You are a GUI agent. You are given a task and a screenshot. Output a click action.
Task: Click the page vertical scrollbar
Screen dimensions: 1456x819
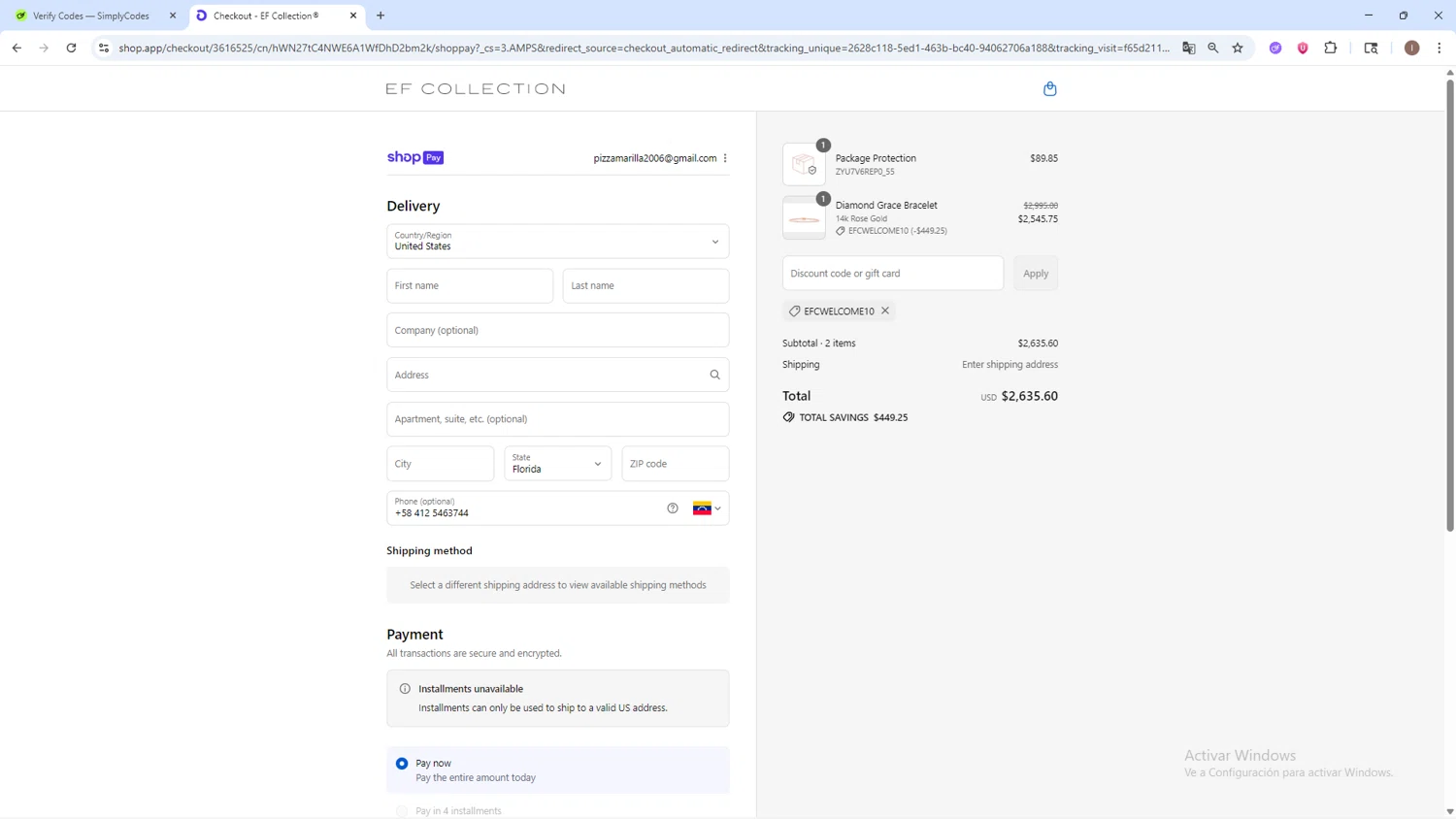tap(1450, 306)
